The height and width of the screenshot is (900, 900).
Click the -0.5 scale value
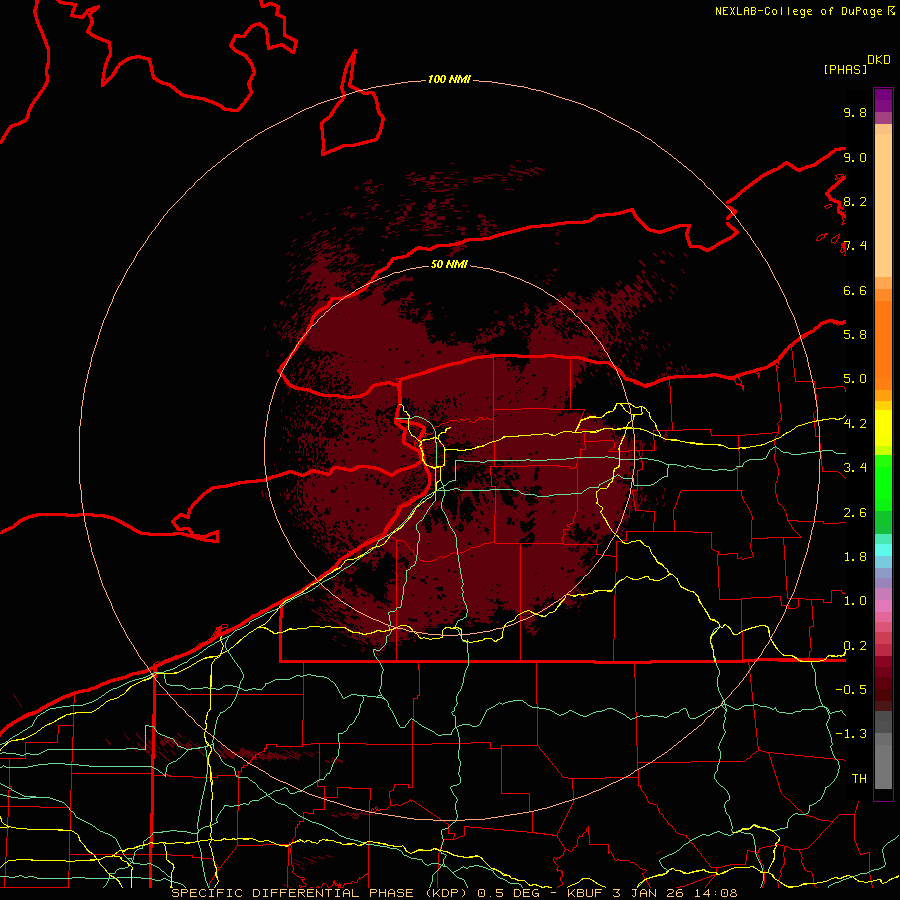point(851,689)
